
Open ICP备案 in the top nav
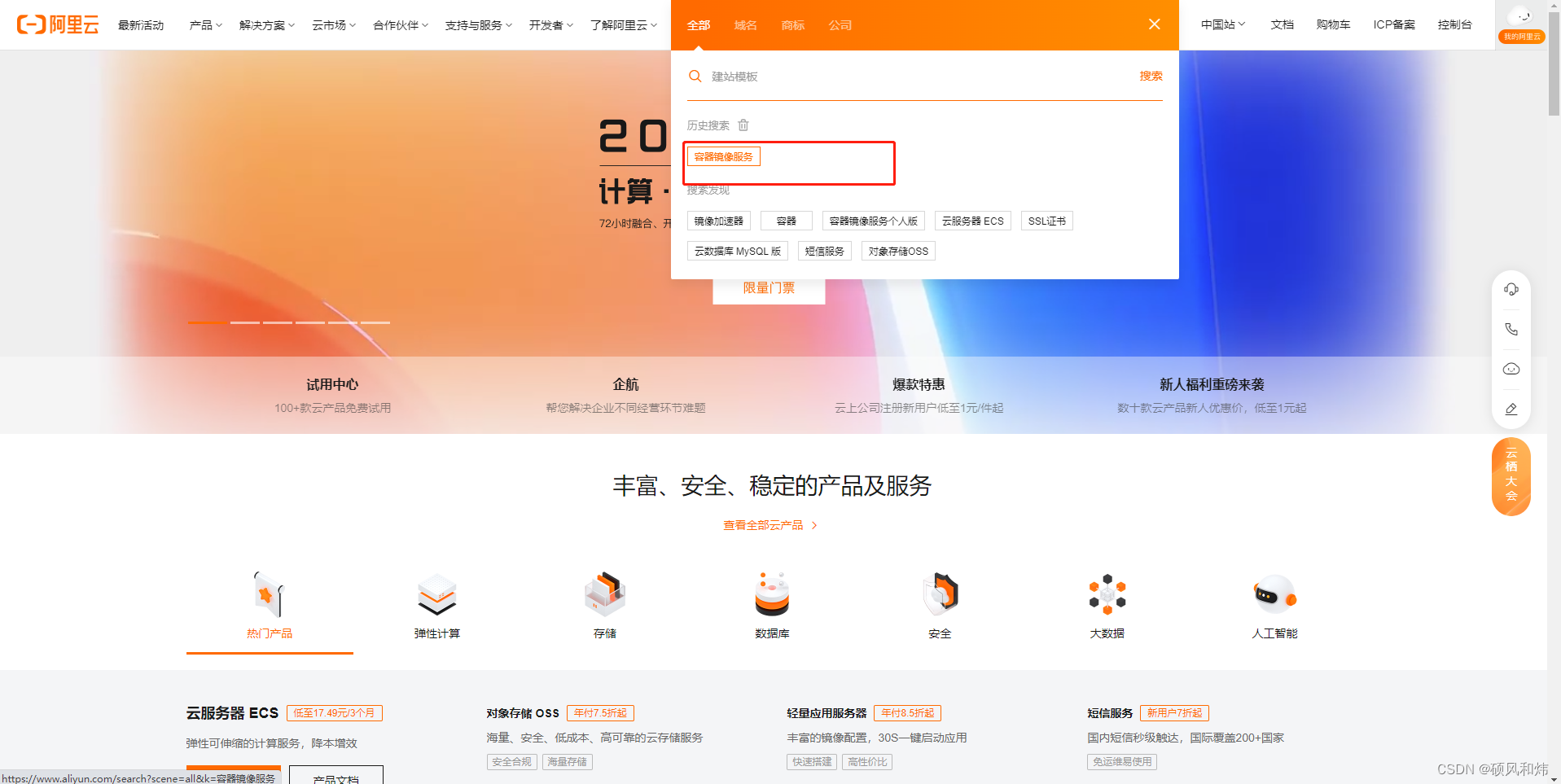(x=1394, y=24)
